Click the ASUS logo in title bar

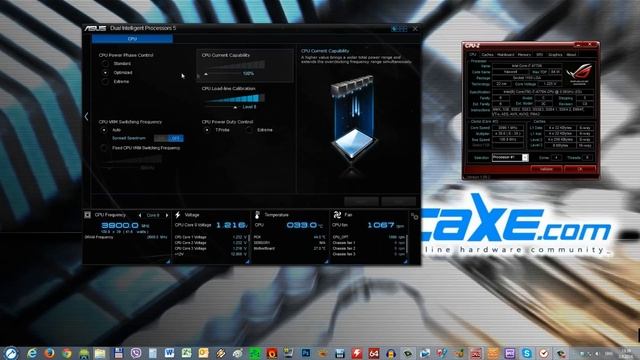click(x=95, y=28)
